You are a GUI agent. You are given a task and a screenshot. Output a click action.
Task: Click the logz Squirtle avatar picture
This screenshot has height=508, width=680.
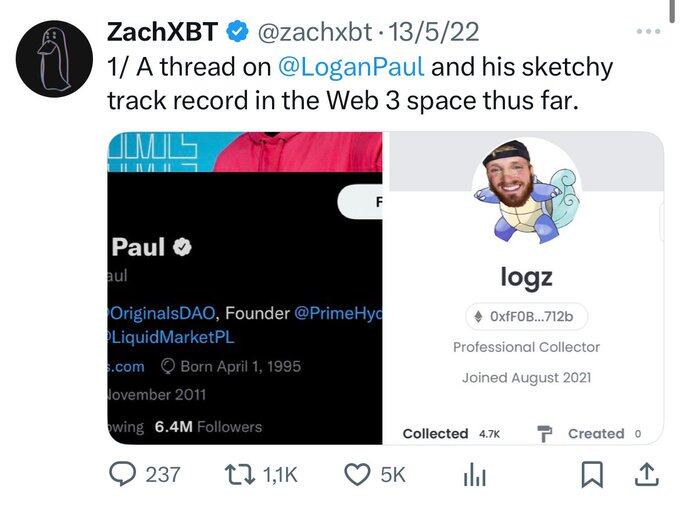(x=527, y=191)
